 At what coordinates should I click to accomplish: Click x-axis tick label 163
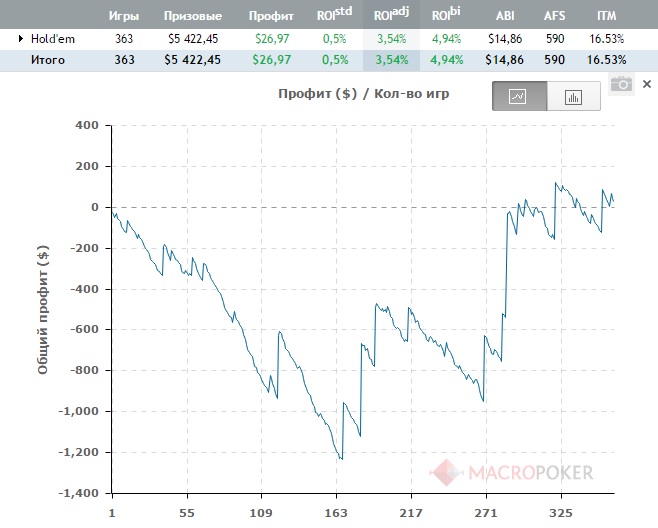(x=336, y=513)
